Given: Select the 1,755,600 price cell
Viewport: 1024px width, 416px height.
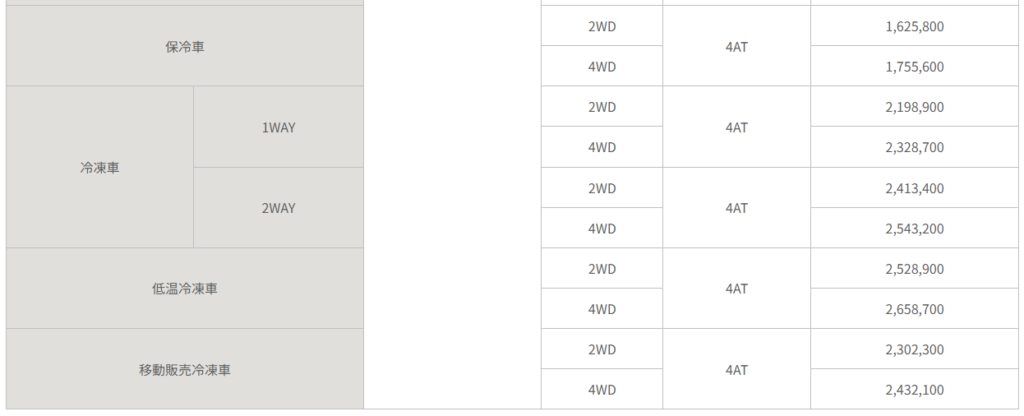Looking at the screenshot, I should pos(914,67).
